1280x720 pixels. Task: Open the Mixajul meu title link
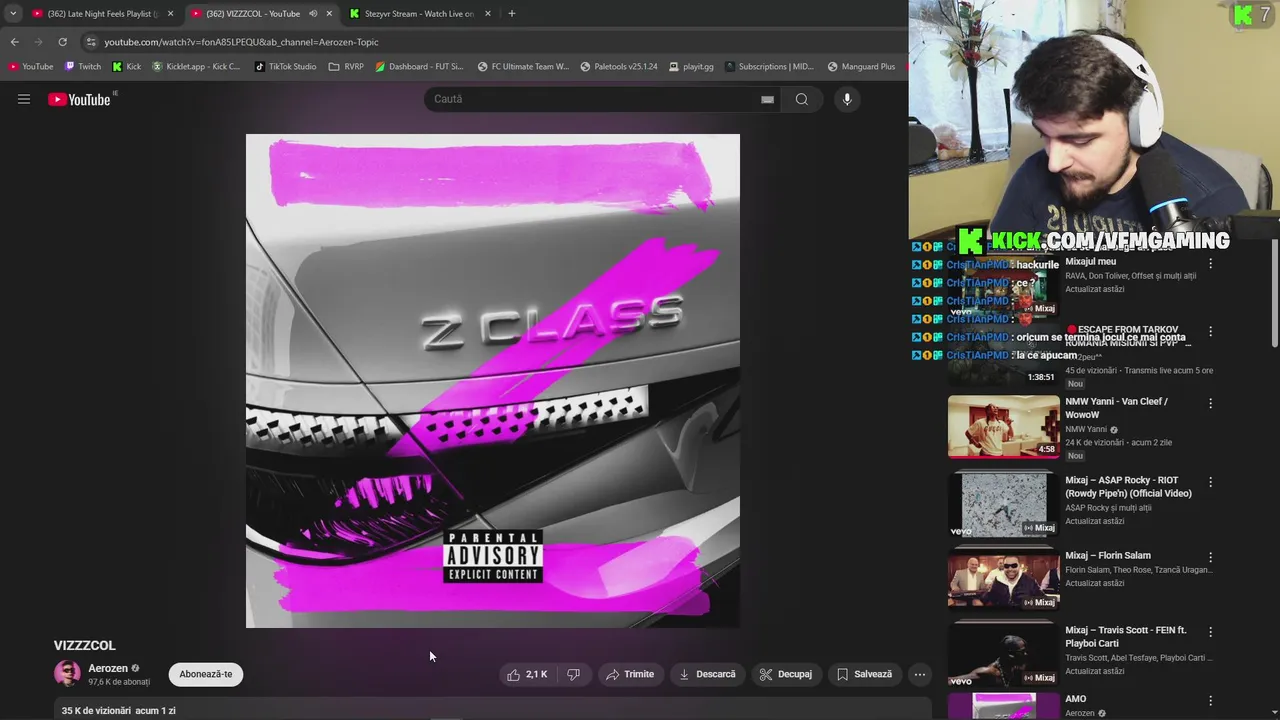[x=1090, y=262]
